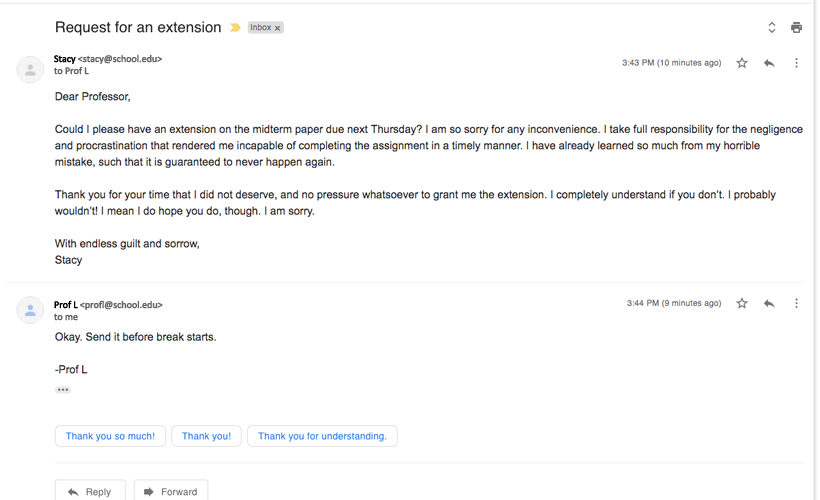This screenshot has width=820, height=500.
Task: Open more options for Prof L's message
Action: pyautogui.click(x=796, y=303)
